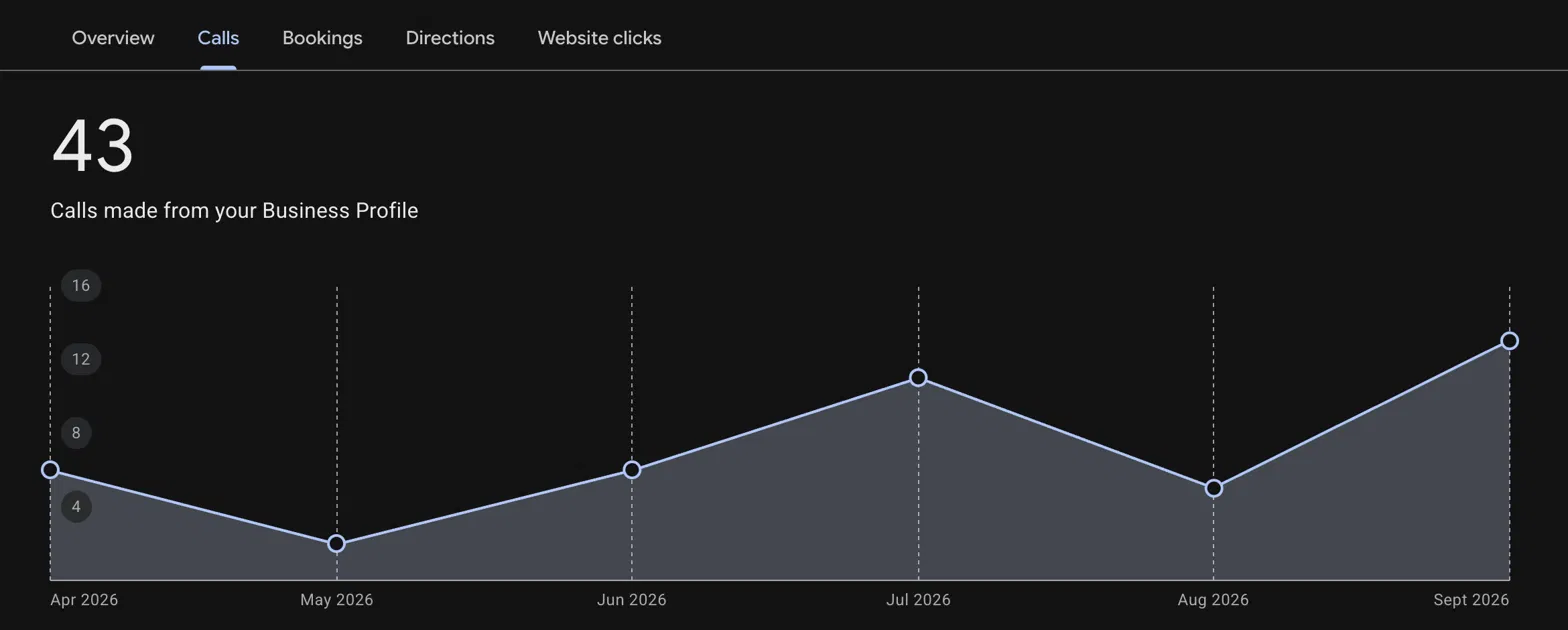Click the 8 y-axis label

click(x=76, y=433)
